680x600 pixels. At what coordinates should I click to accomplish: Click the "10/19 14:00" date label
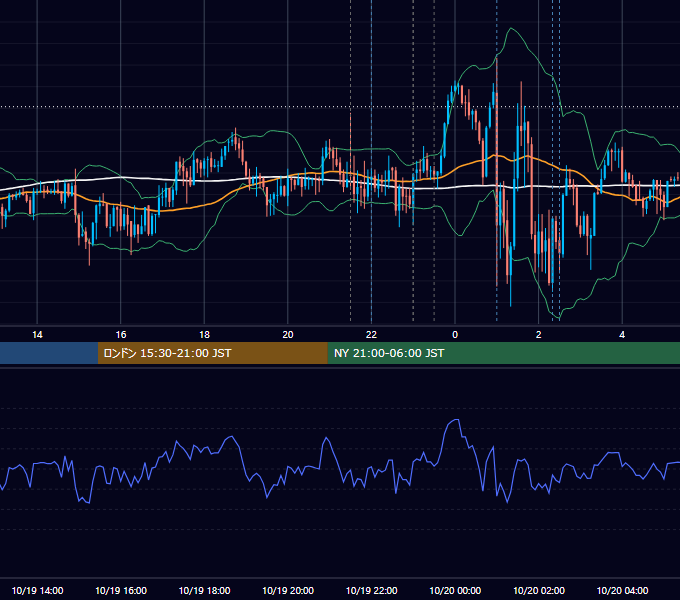pos(37,590)
